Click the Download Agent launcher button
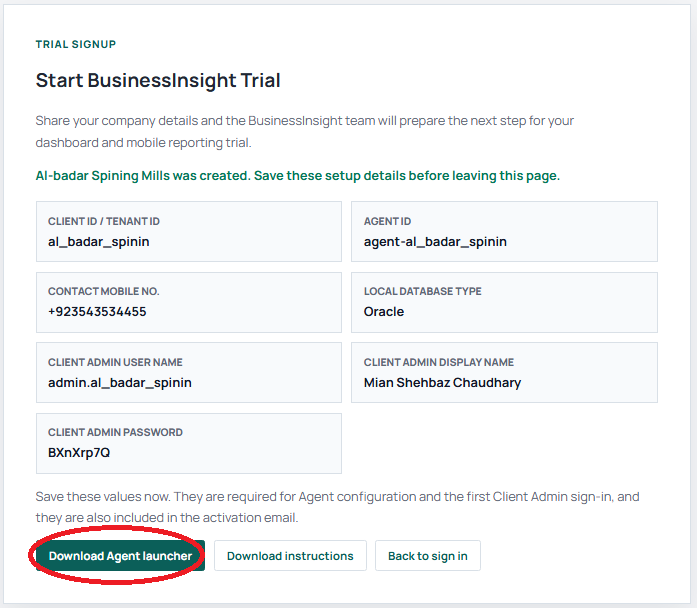The width and height of the screenshot is (697, 608). (120, 556)
